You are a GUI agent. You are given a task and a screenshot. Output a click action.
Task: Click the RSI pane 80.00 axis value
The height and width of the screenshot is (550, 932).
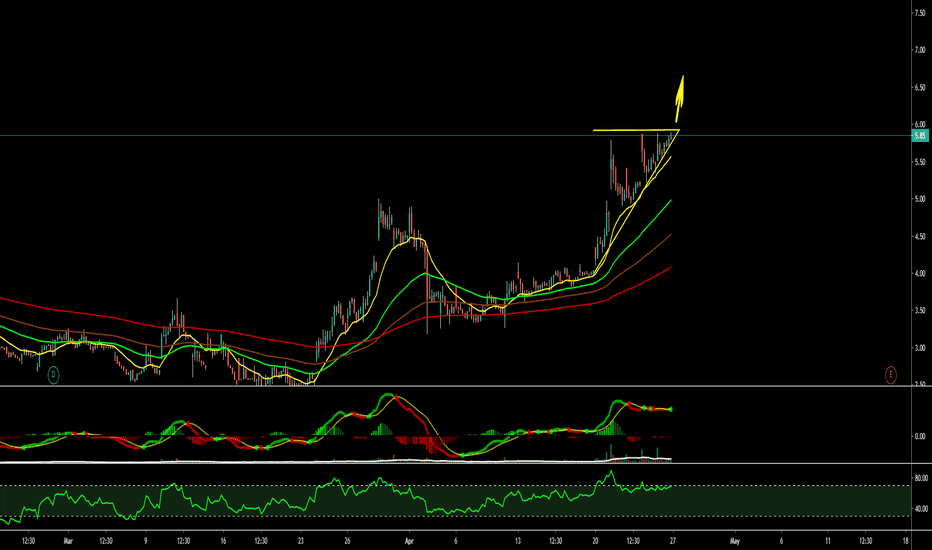[x=921, y=478]
